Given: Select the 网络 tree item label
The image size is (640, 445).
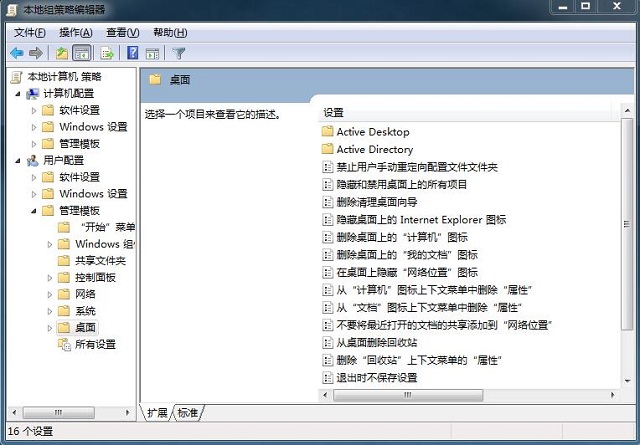Looking at the screenshot, I should click(x=85, y=294).
